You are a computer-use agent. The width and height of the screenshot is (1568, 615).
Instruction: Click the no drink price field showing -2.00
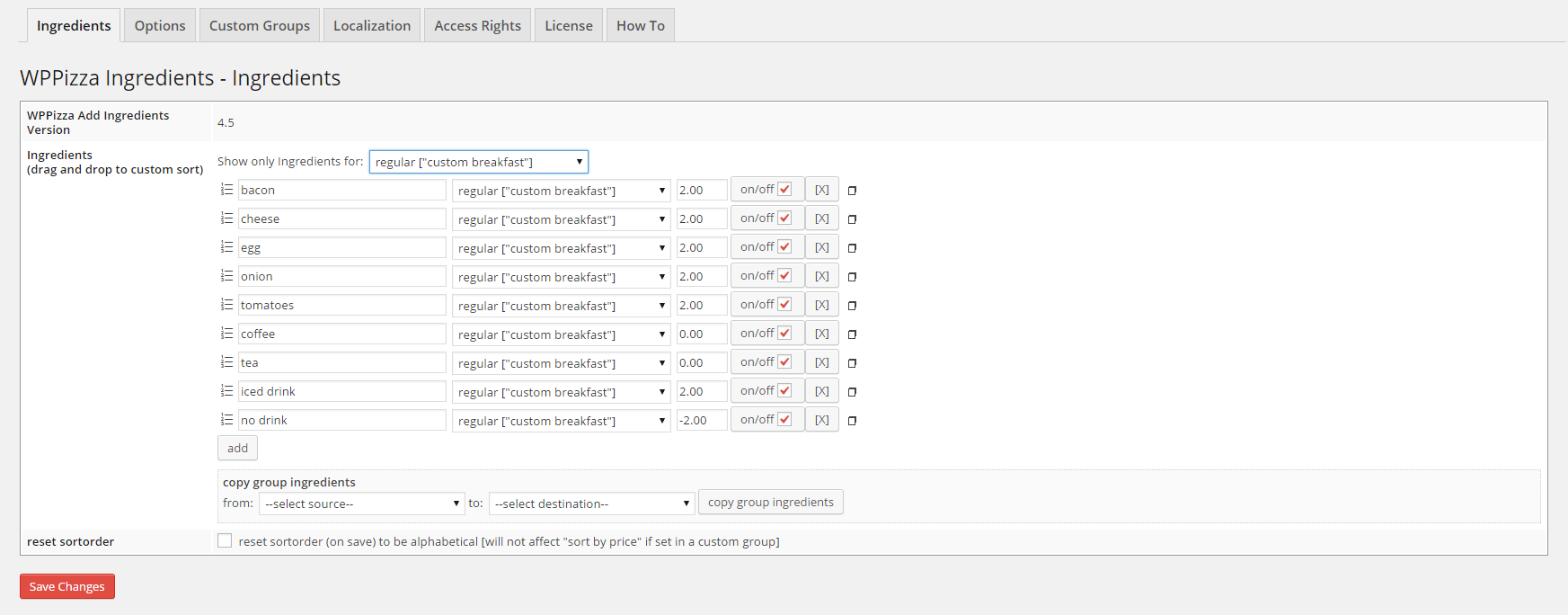click(x=702, y=420)
